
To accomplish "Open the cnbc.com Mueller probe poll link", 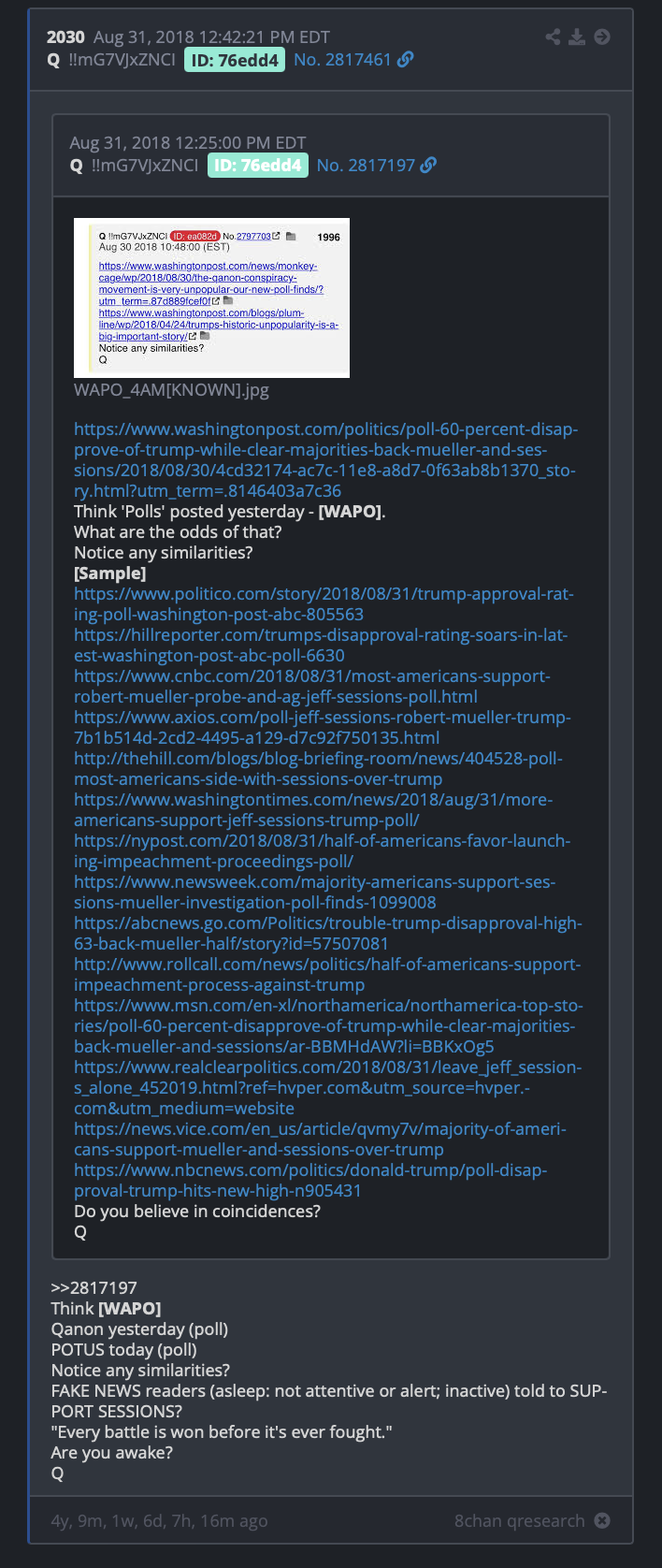I will 312,686.
